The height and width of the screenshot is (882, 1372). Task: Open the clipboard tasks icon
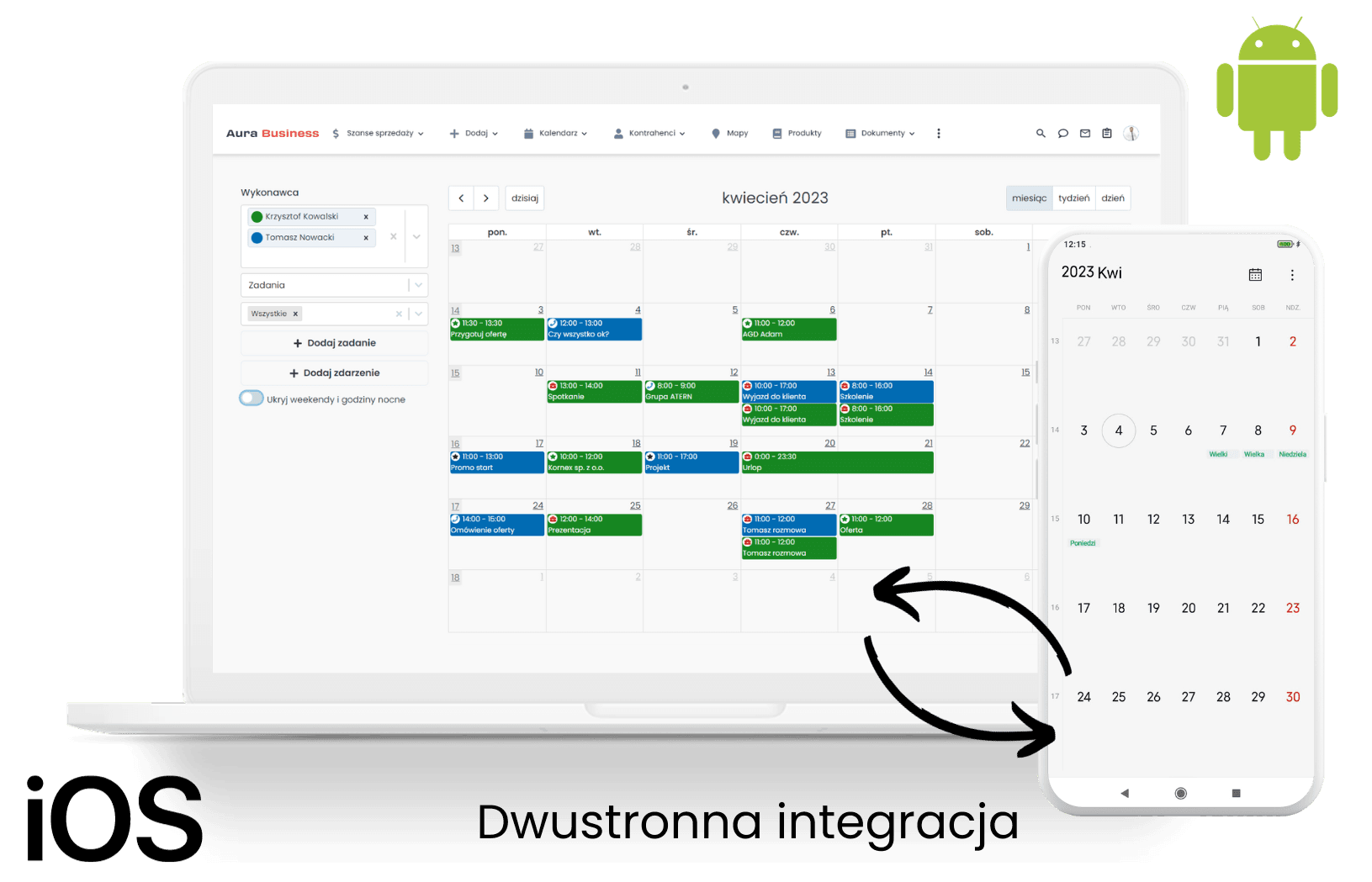click(1107, 133)
